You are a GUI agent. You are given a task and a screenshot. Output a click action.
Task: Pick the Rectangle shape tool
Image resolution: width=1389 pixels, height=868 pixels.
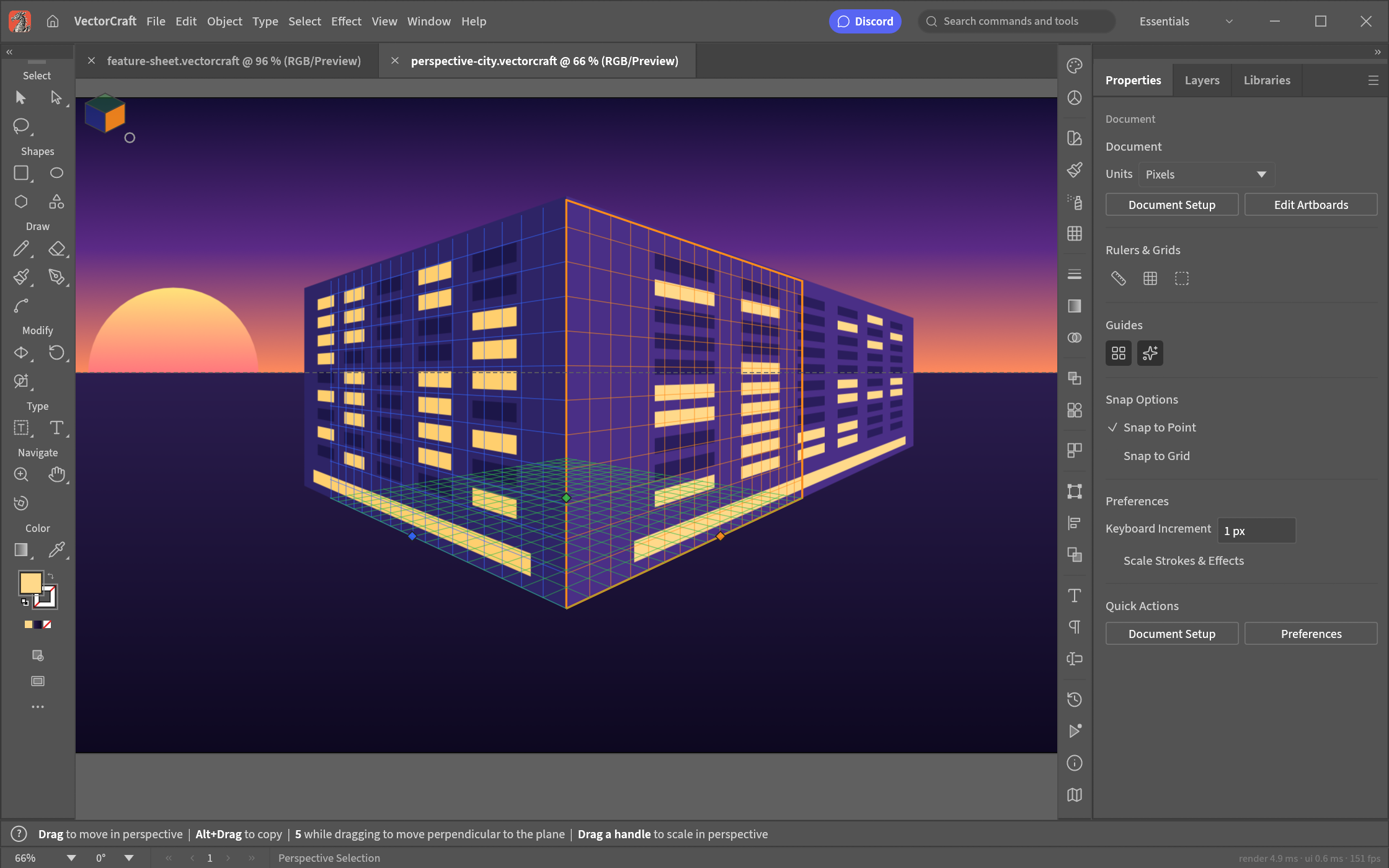tap(21, 173)
